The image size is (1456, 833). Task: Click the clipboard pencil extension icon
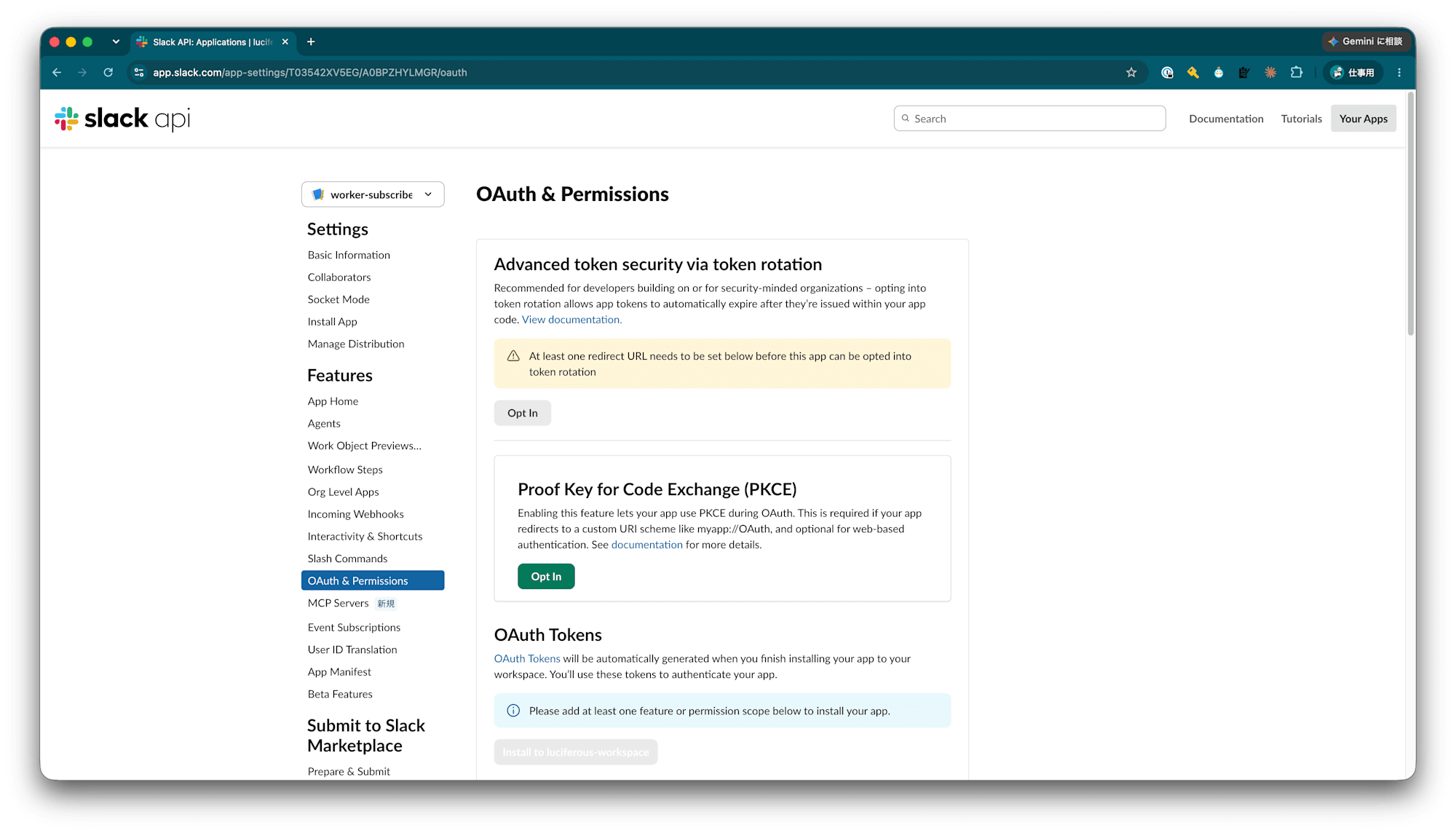(x=1244, y=72)
